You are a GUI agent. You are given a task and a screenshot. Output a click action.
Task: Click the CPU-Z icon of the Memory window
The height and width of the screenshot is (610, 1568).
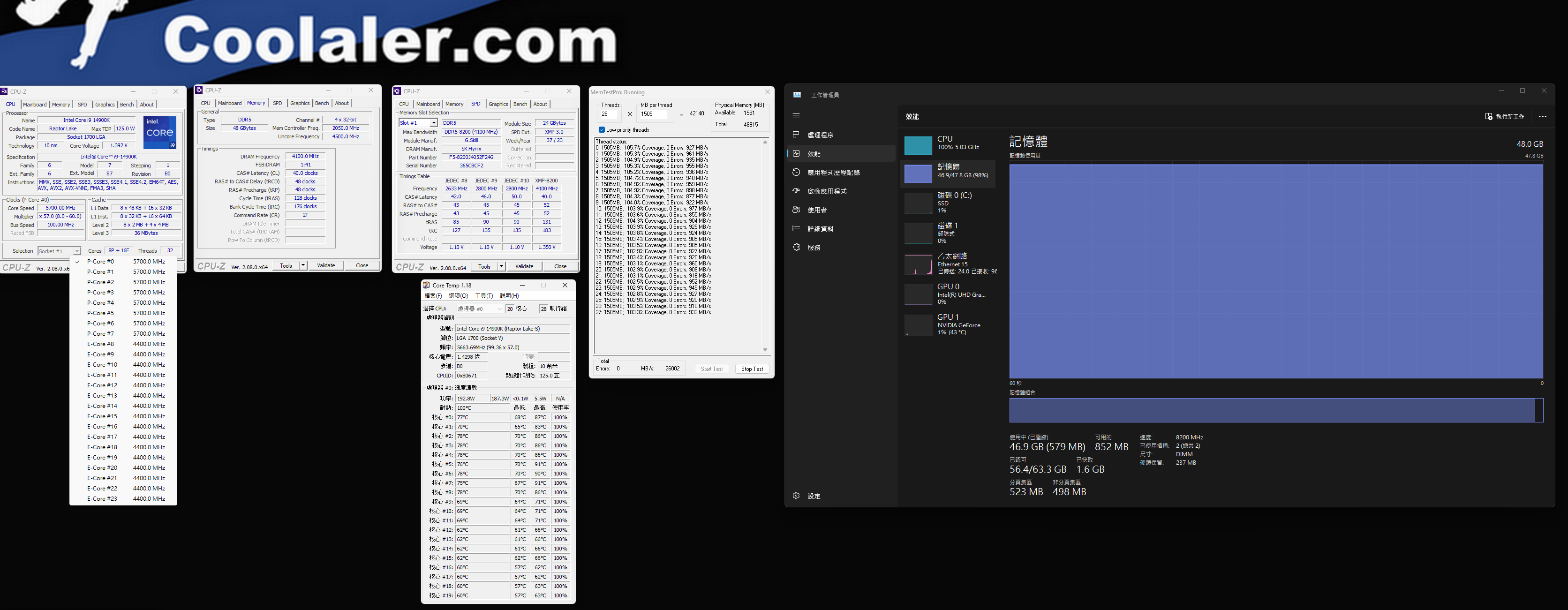(198, 90)
